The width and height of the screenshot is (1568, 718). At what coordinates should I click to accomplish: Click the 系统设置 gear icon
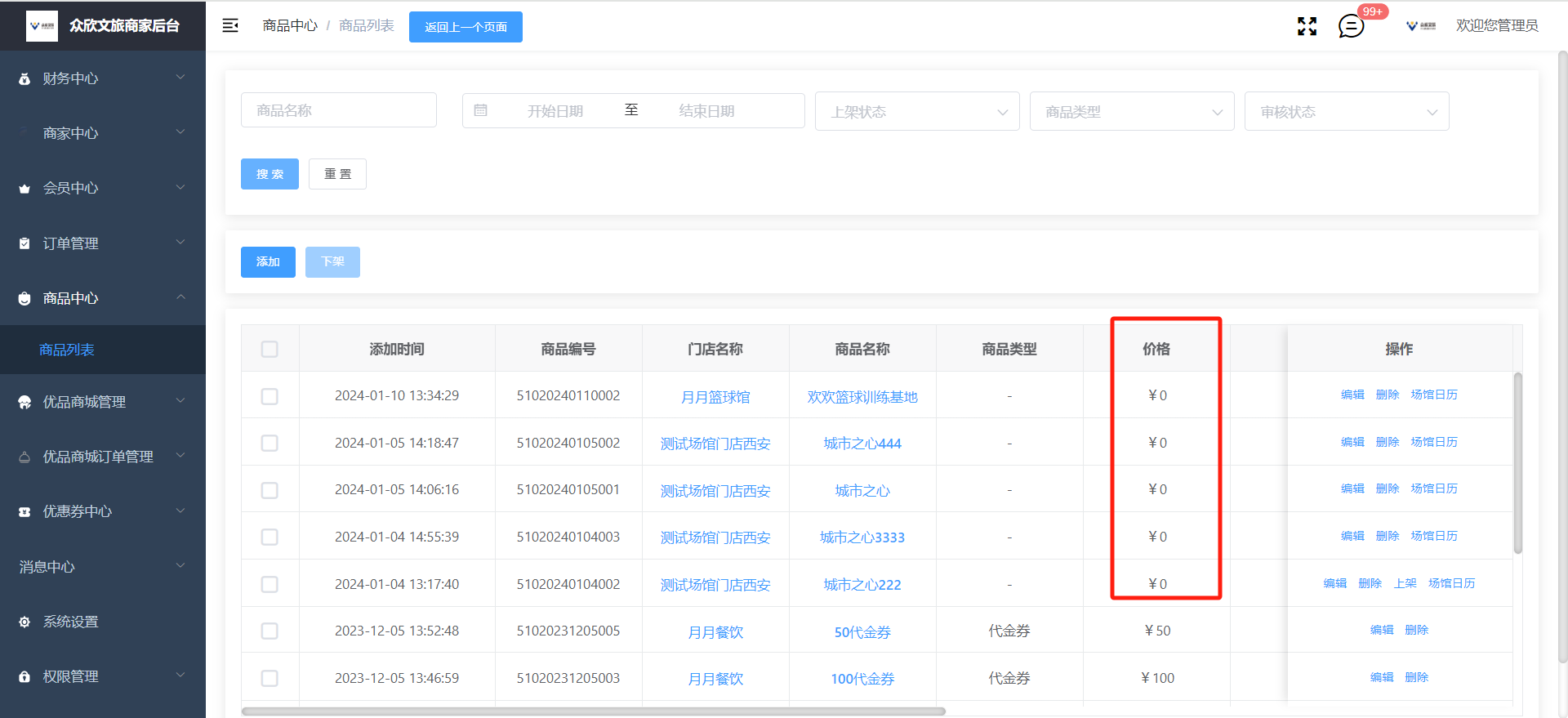coord(24,622)
